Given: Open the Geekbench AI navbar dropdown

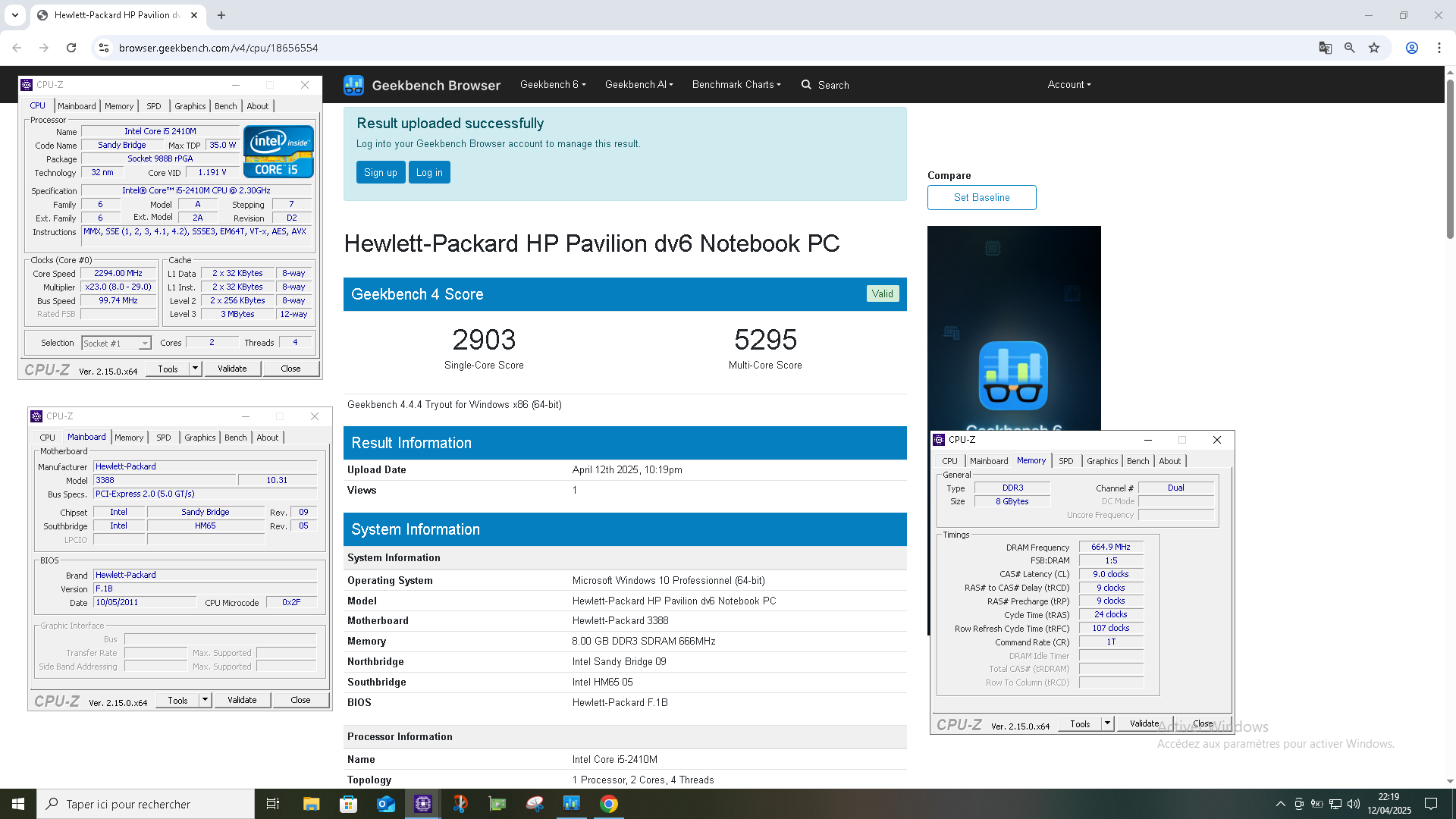Looking at the screenshot, I should tap(639, 85).
